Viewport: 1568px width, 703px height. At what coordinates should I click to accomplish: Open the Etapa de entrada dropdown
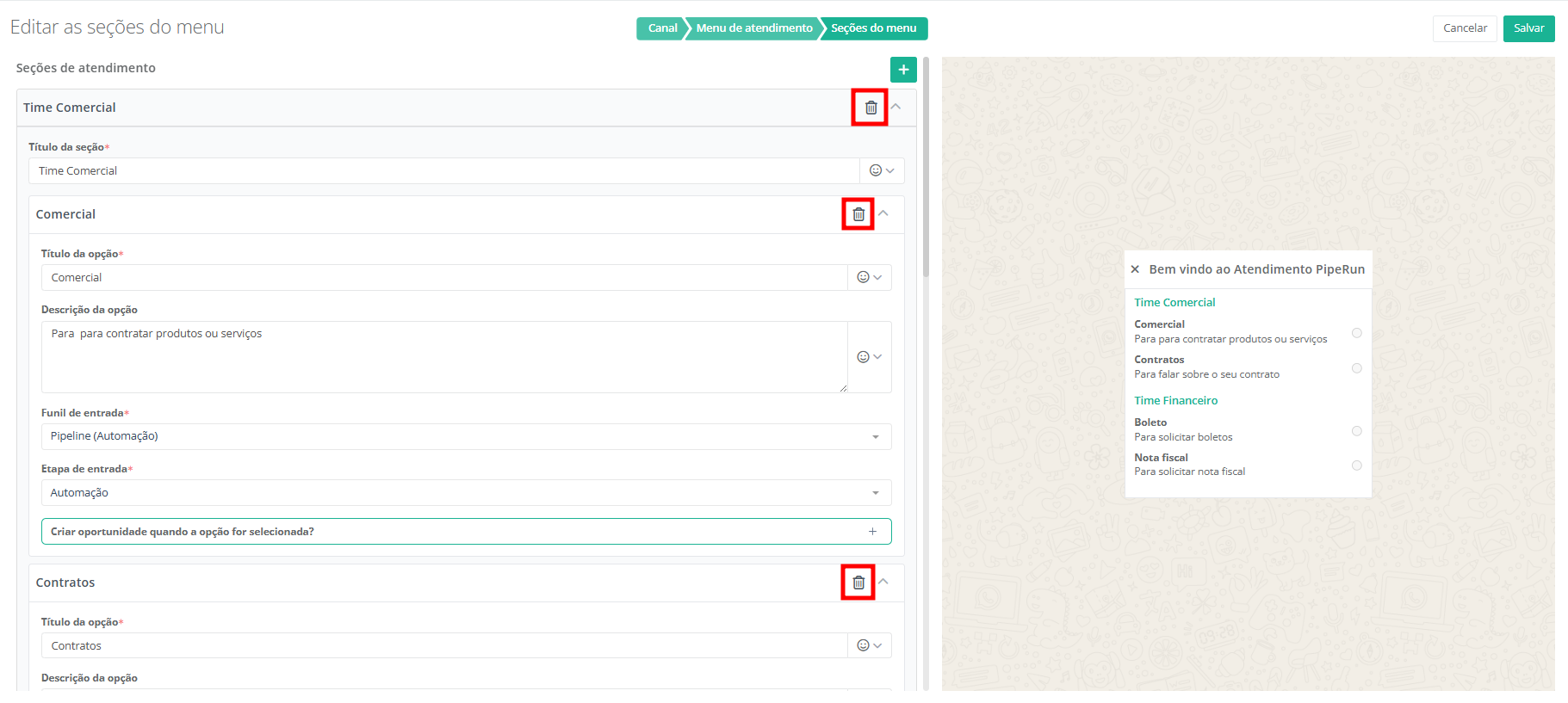coord(465,493)
